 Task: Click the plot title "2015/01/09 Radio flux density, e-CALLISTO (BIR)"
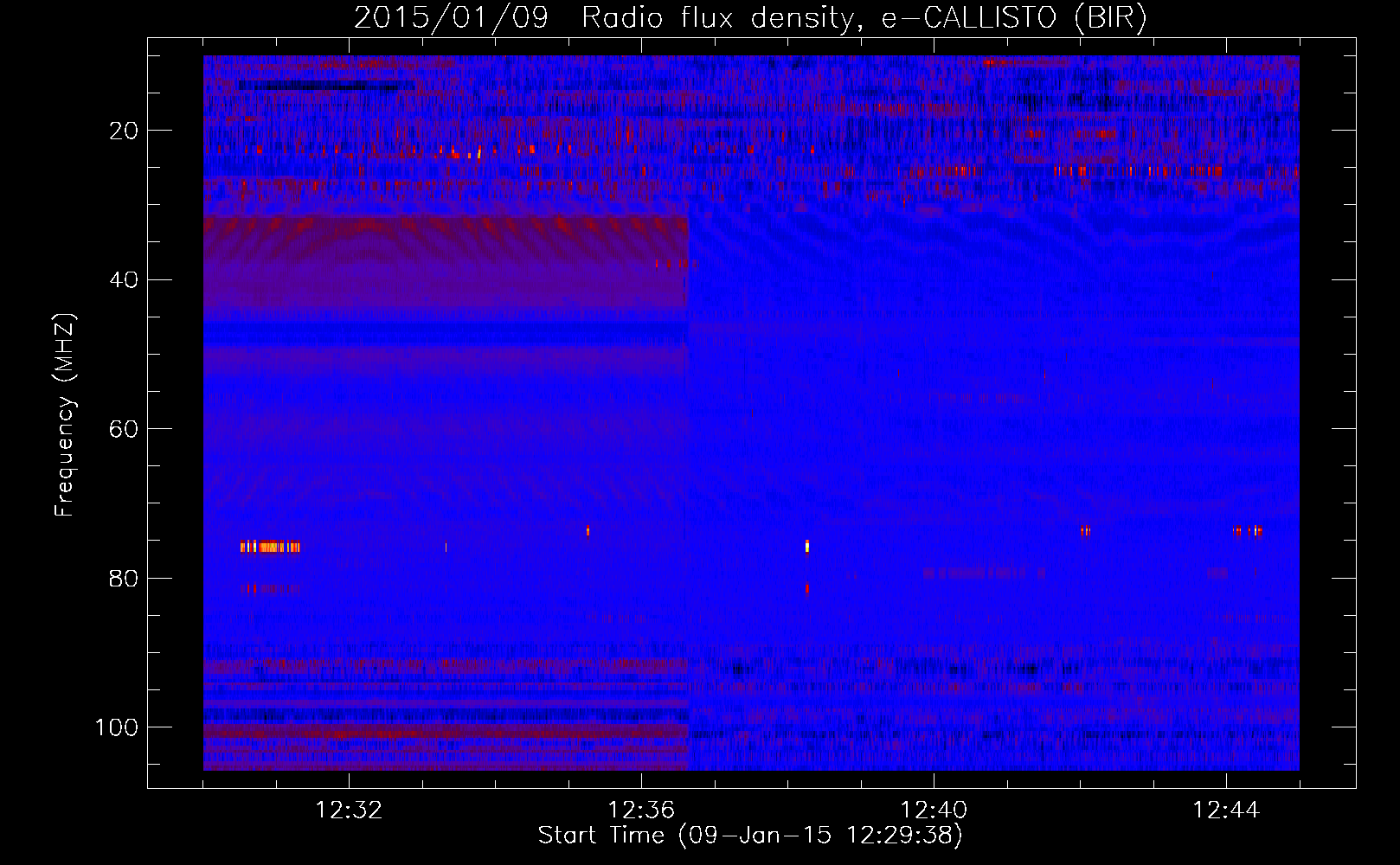[x=750, y=18]
